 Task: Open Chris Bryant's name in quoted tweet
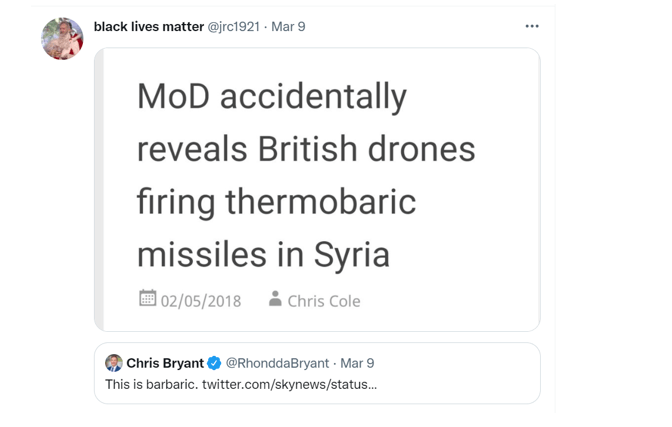tap(165, 363)
